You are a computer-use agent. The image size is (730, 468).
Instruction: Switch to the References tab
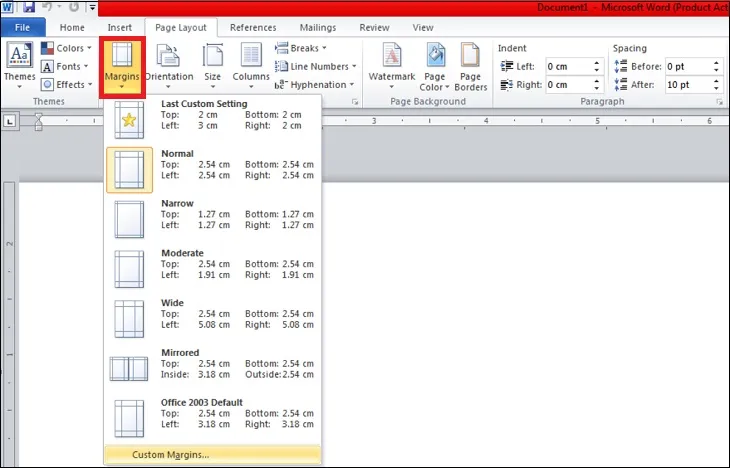click(253, 28)
